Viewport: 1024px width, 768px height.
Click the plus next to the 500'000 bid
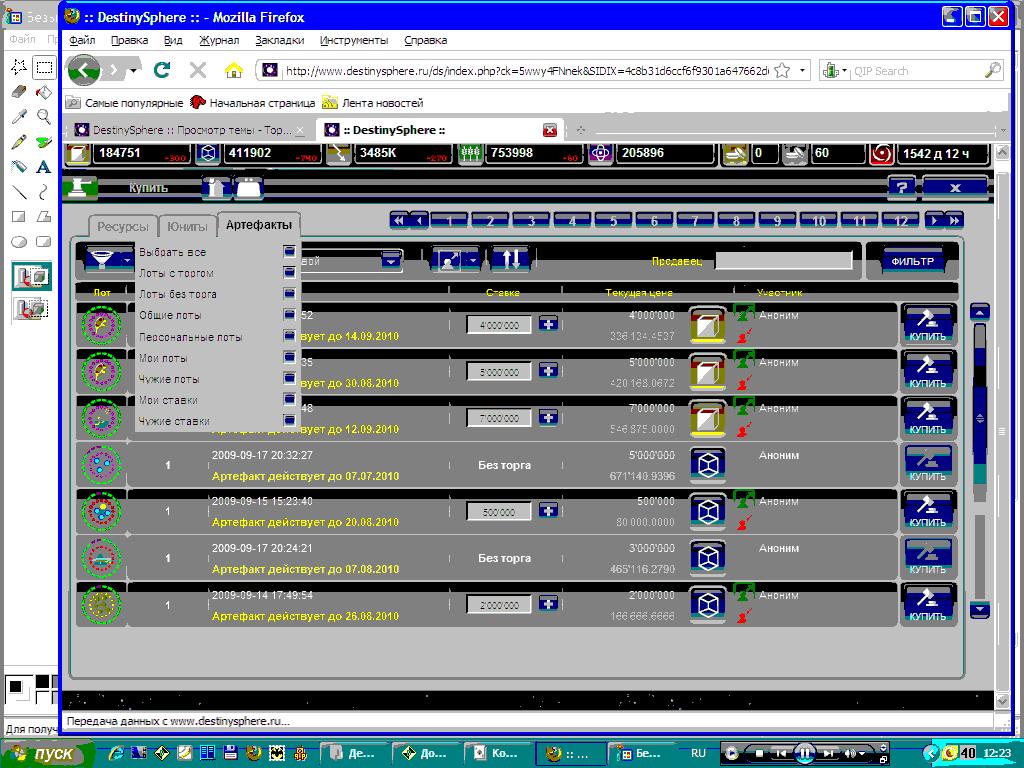pos(548,511)
